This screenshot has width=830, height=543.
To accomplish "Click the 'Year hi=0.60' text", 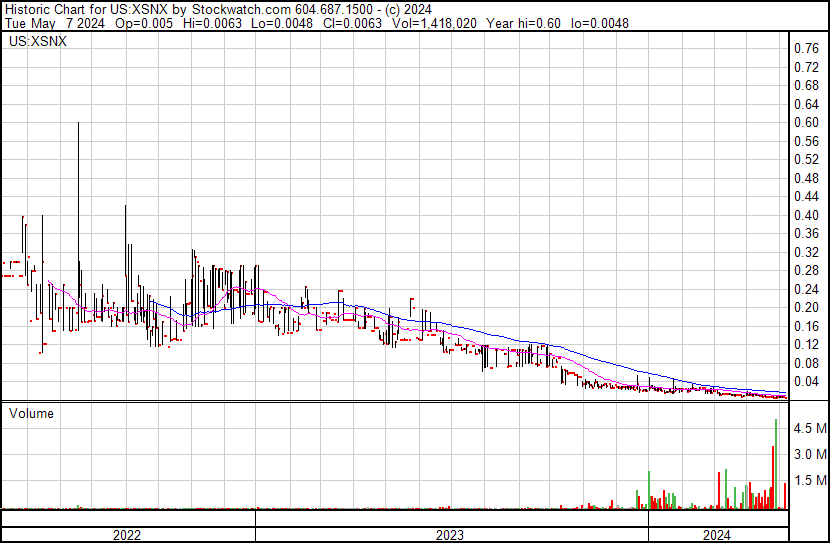I will [524, 23].
